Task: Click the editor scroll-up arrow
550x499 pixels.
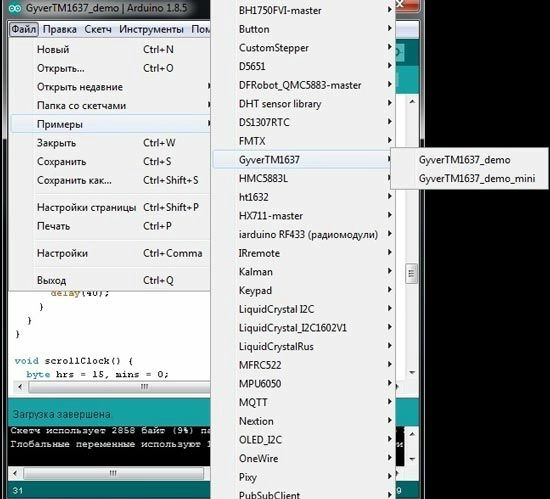Action: 412,102
